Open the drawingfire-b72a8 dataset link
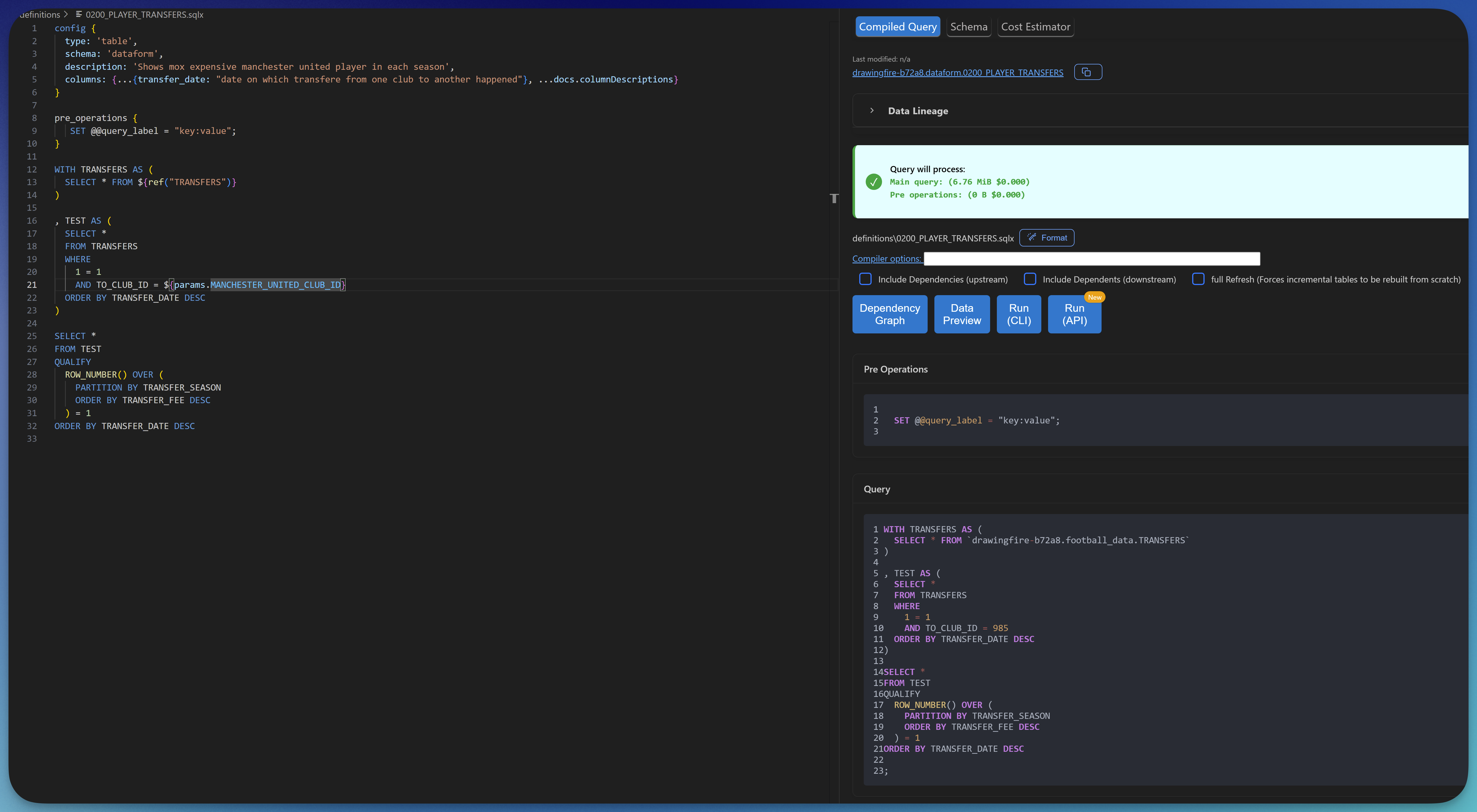The height and width of the screenshot is (812, 1477). point(957,72)
